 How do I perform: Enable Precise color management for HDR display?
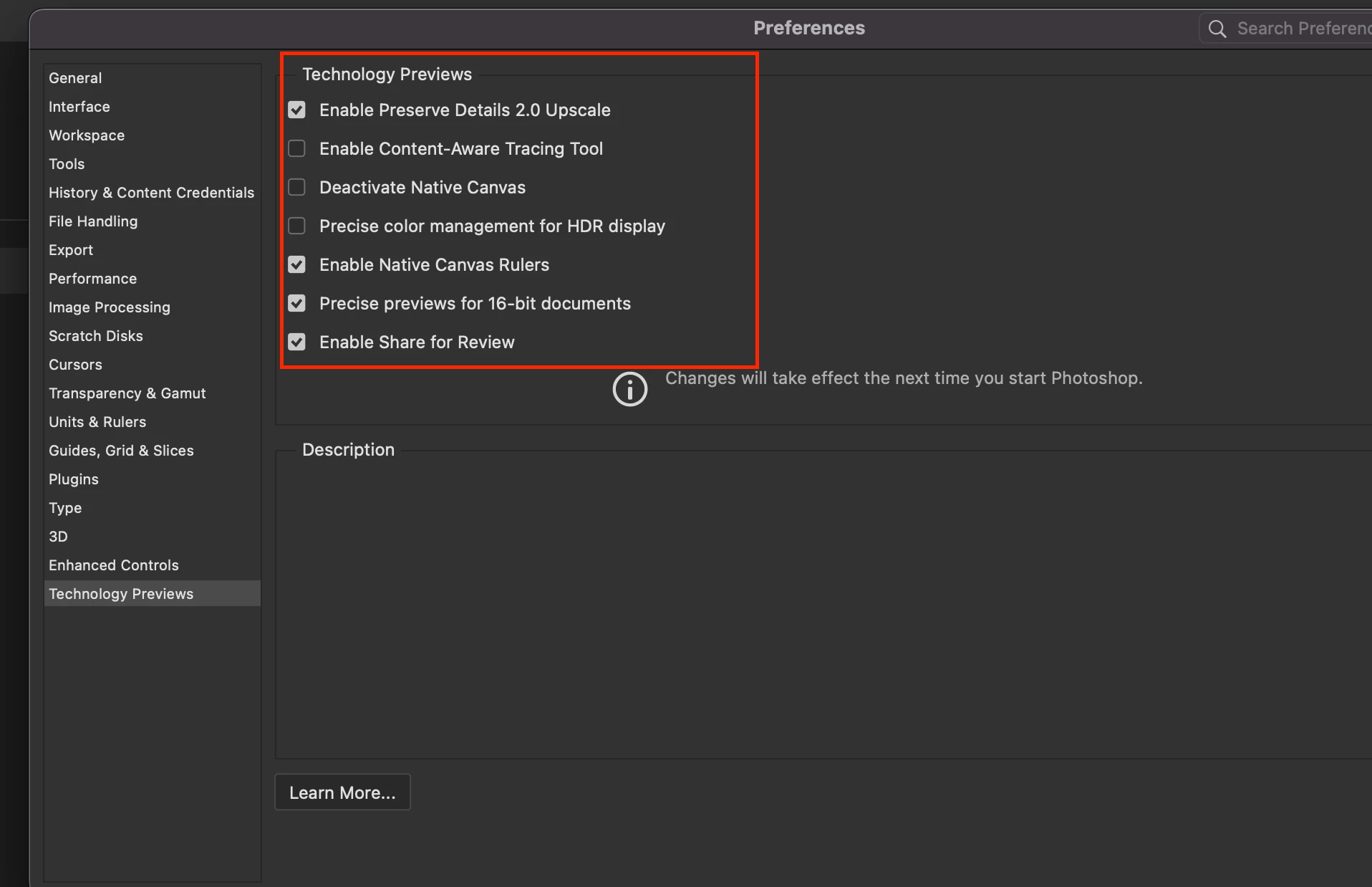(x=296, y=226)
